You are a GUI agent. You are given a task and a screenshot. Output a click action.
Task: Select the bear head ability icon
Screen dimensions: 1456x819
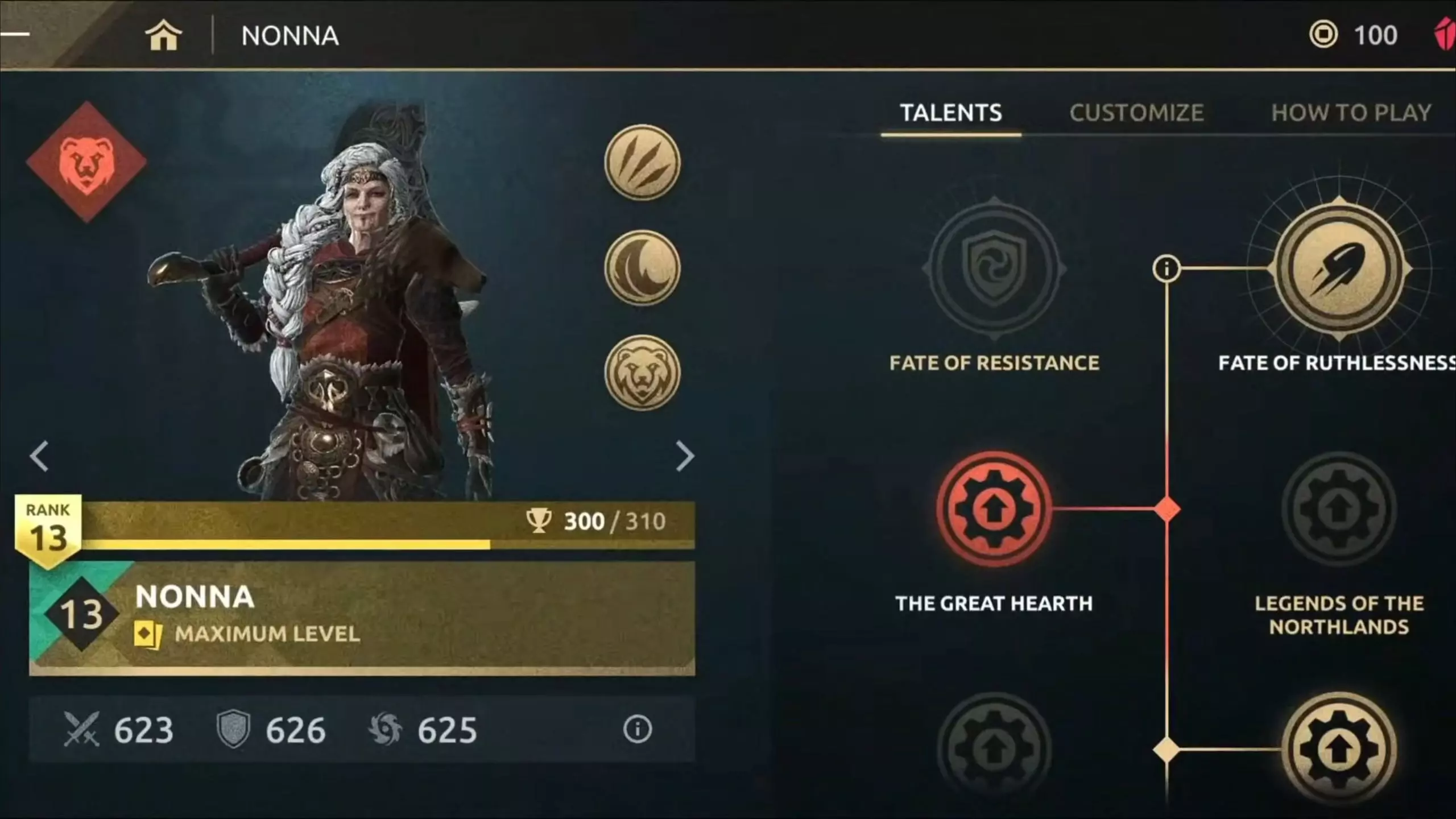click(642, 373)
